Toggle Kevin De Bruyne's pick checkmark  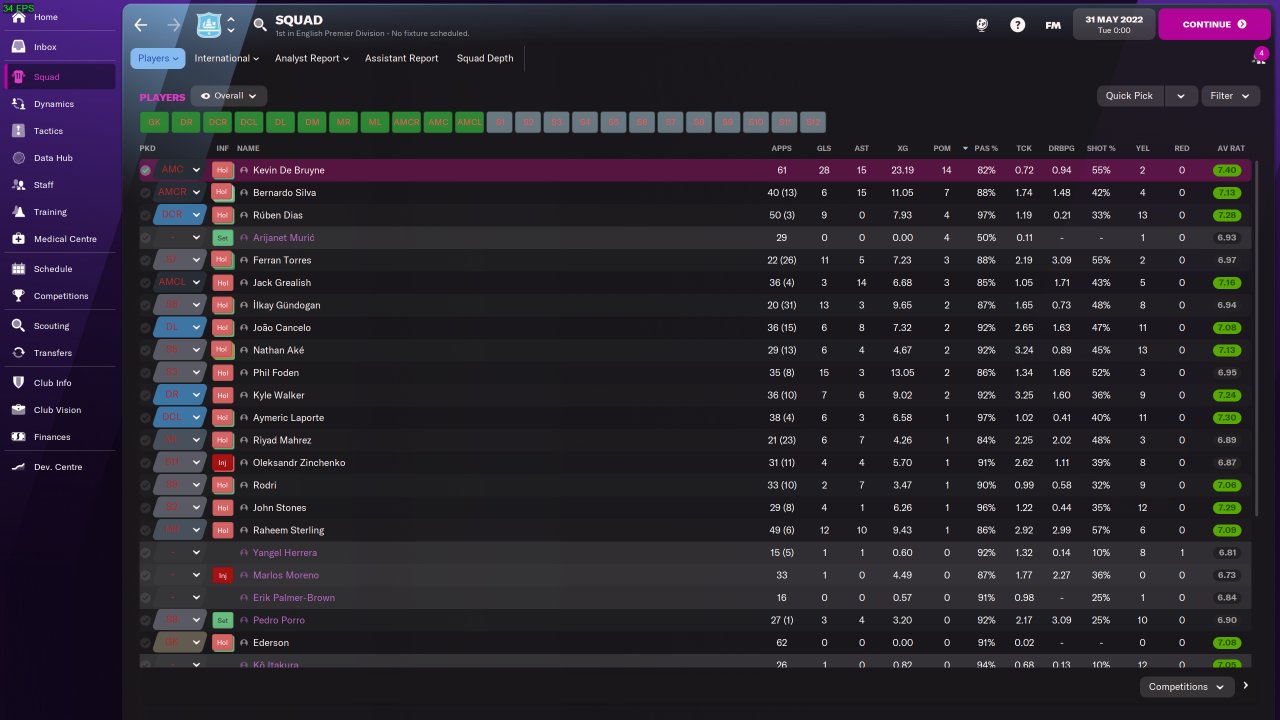[146, 170]
